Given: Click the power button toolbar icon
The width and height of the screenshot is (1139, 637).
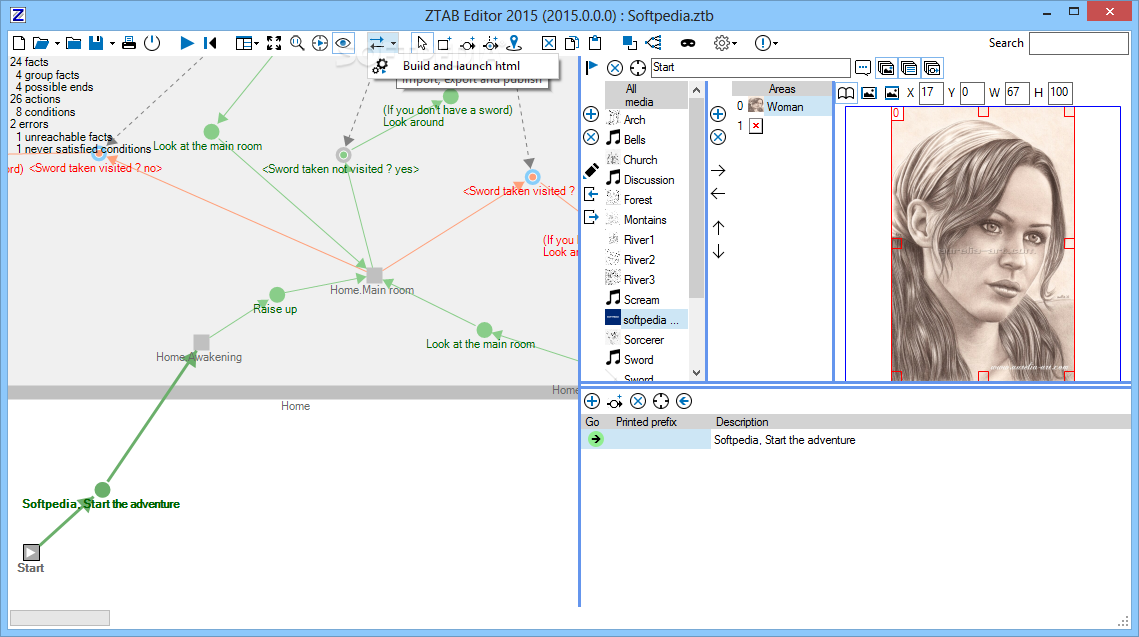Looking at the screenshot, I should tap(152, 44).
